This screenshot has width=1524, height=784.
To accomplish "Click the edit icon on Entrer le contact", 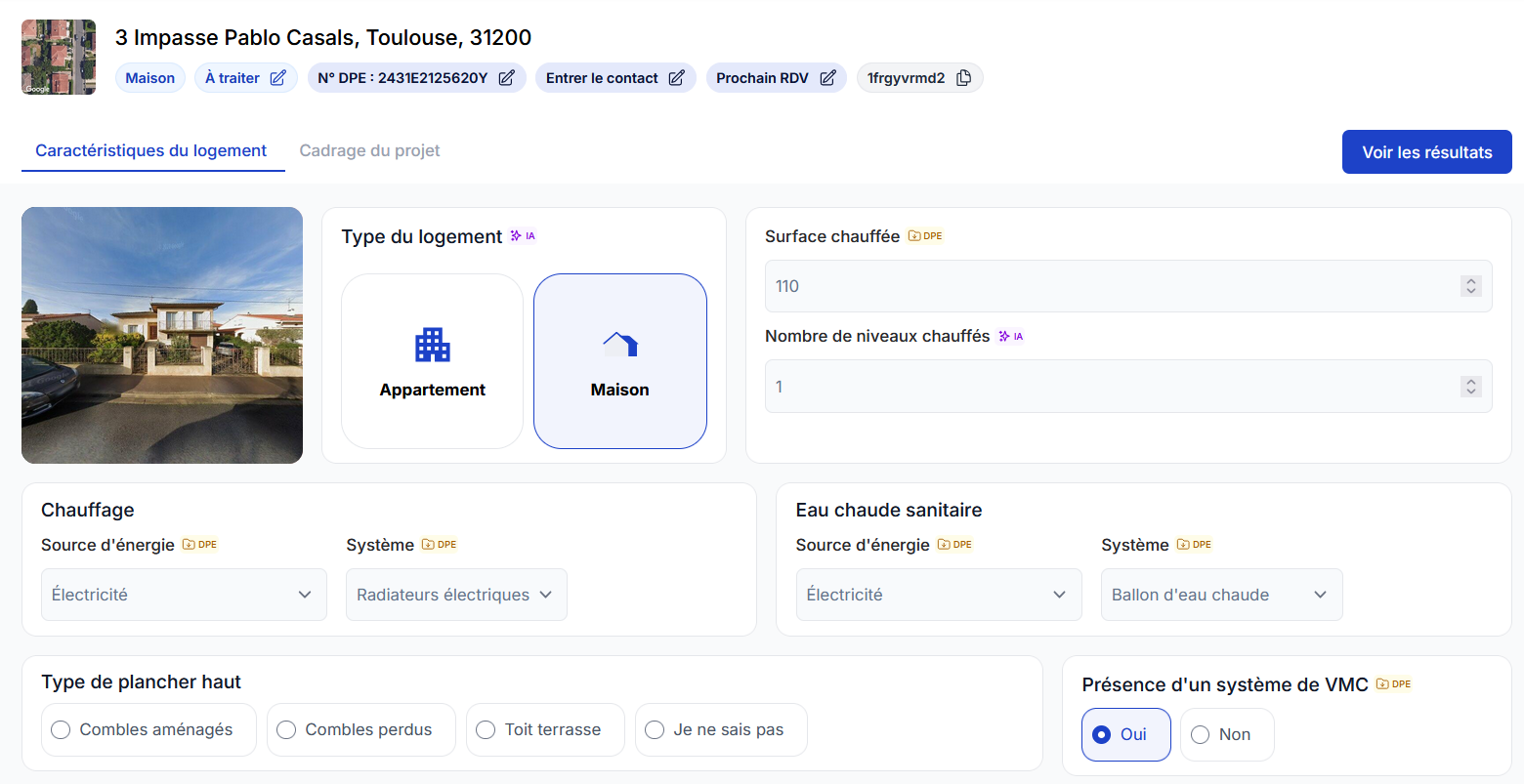I will [676, 78].
